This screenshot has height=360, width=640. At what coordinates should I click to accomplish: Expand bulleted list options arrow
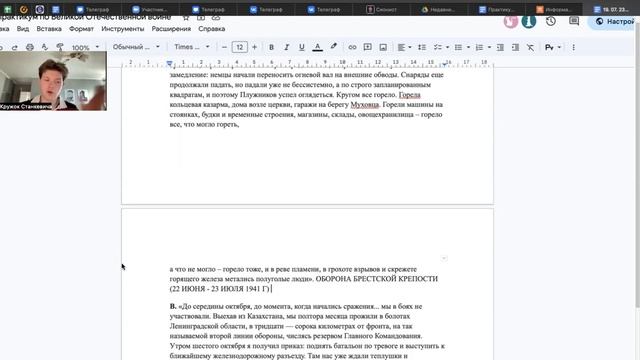coord(468,47)
